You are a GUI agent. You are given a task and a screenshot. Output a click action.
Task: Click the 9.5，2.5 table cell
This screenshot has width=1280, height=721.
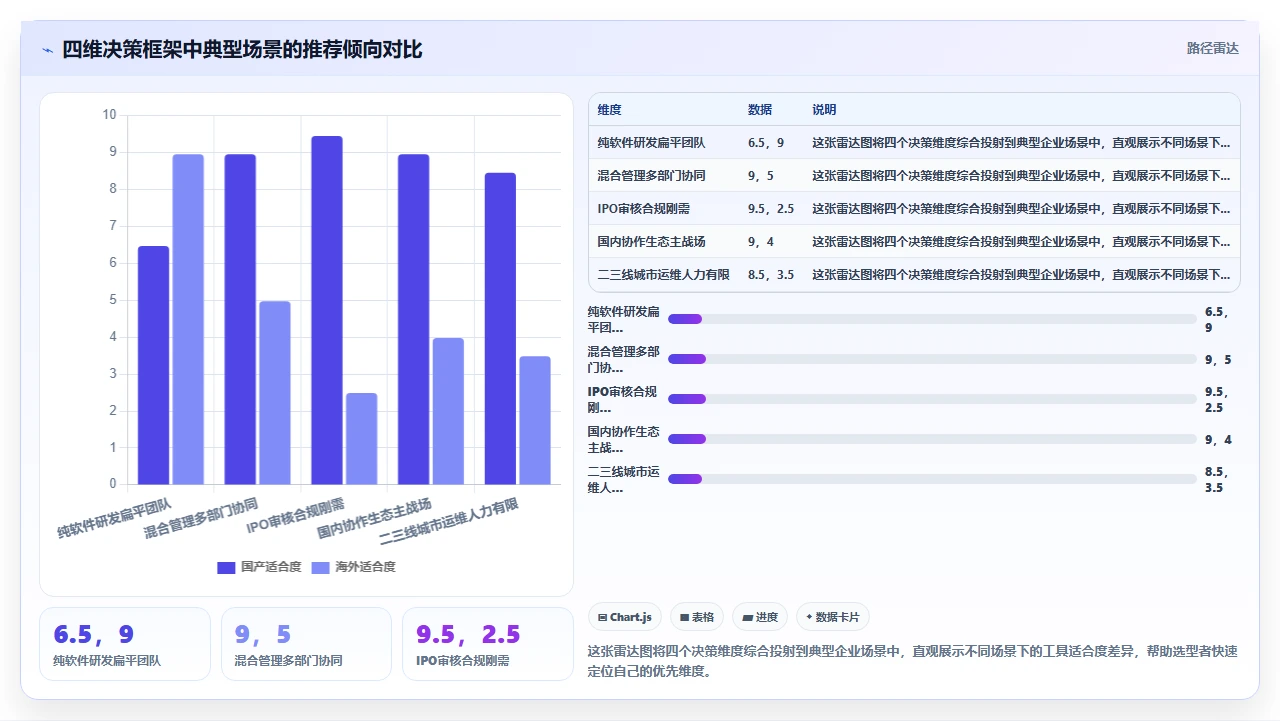tap(771, 209)
